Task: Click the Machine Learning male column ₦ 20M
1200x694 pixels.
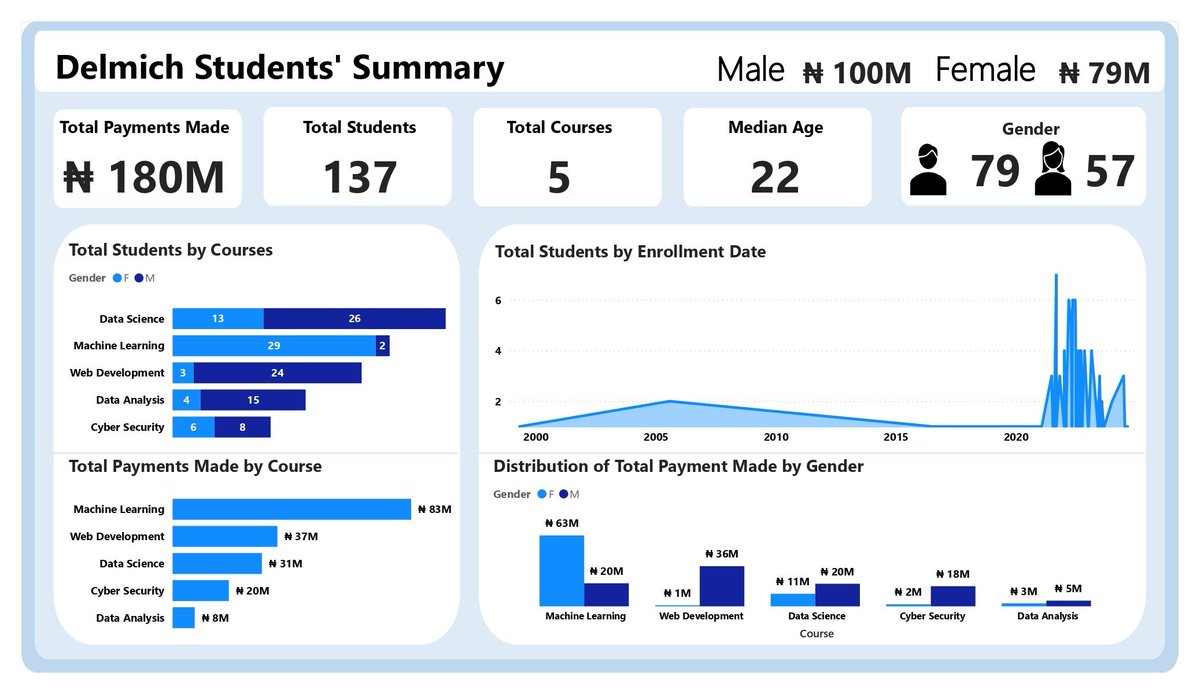Action: pos(606,594)
